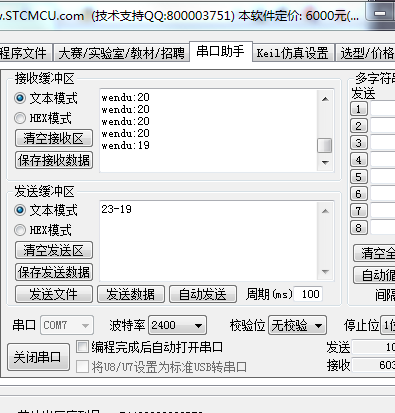Click the 清空发送区 button
395x413 pixels.
54,250
